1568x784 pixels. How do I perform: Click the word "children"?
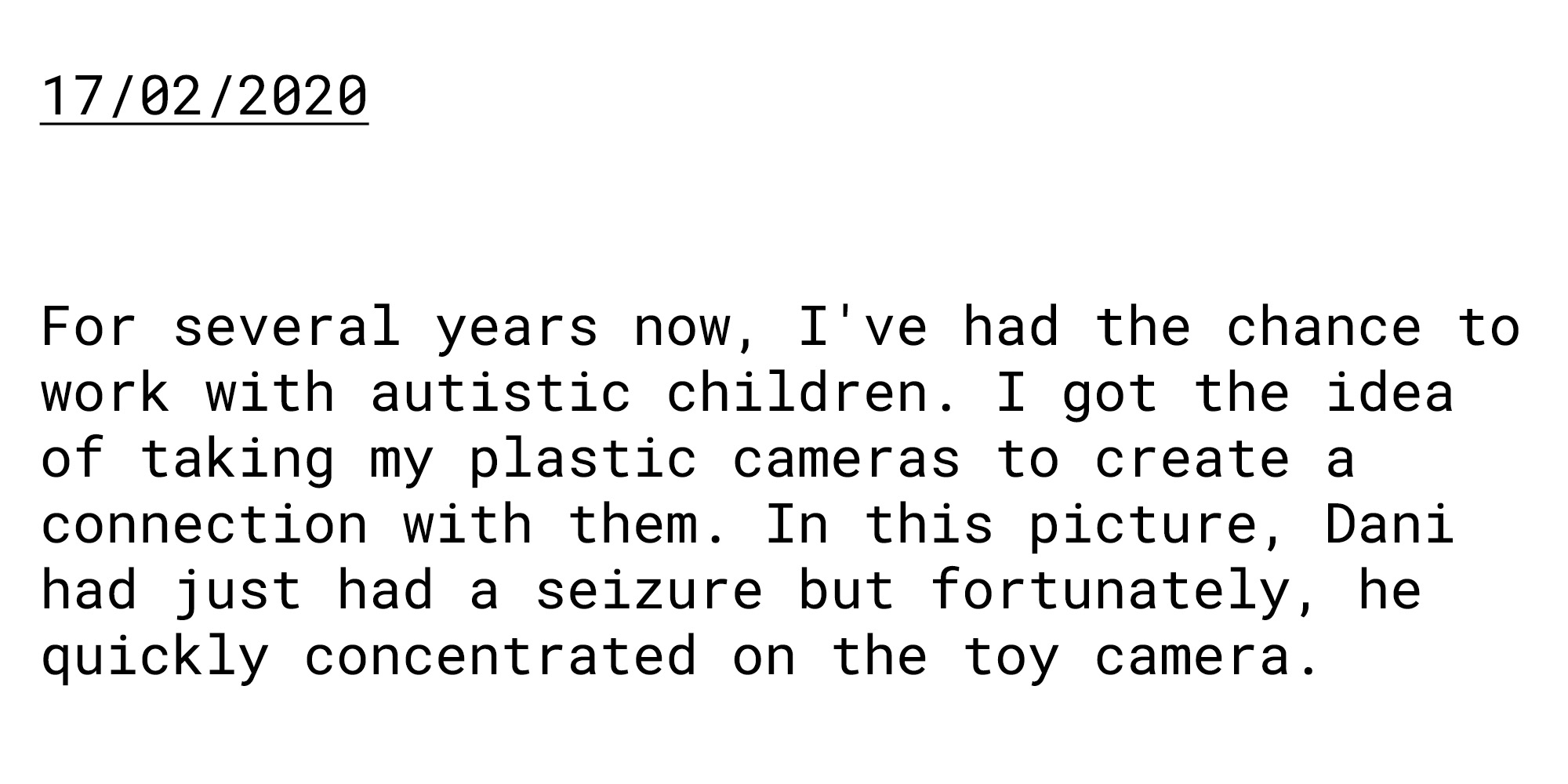797,392
